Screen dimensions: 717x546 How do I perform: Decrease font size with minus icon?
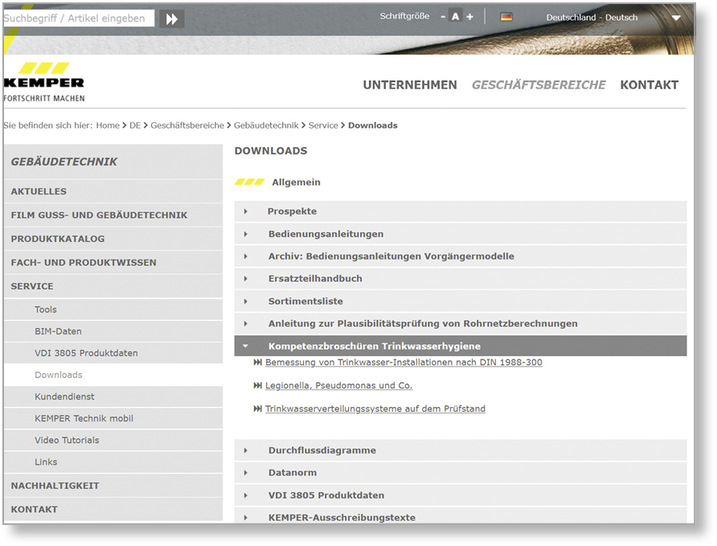(x=443, y=17)
